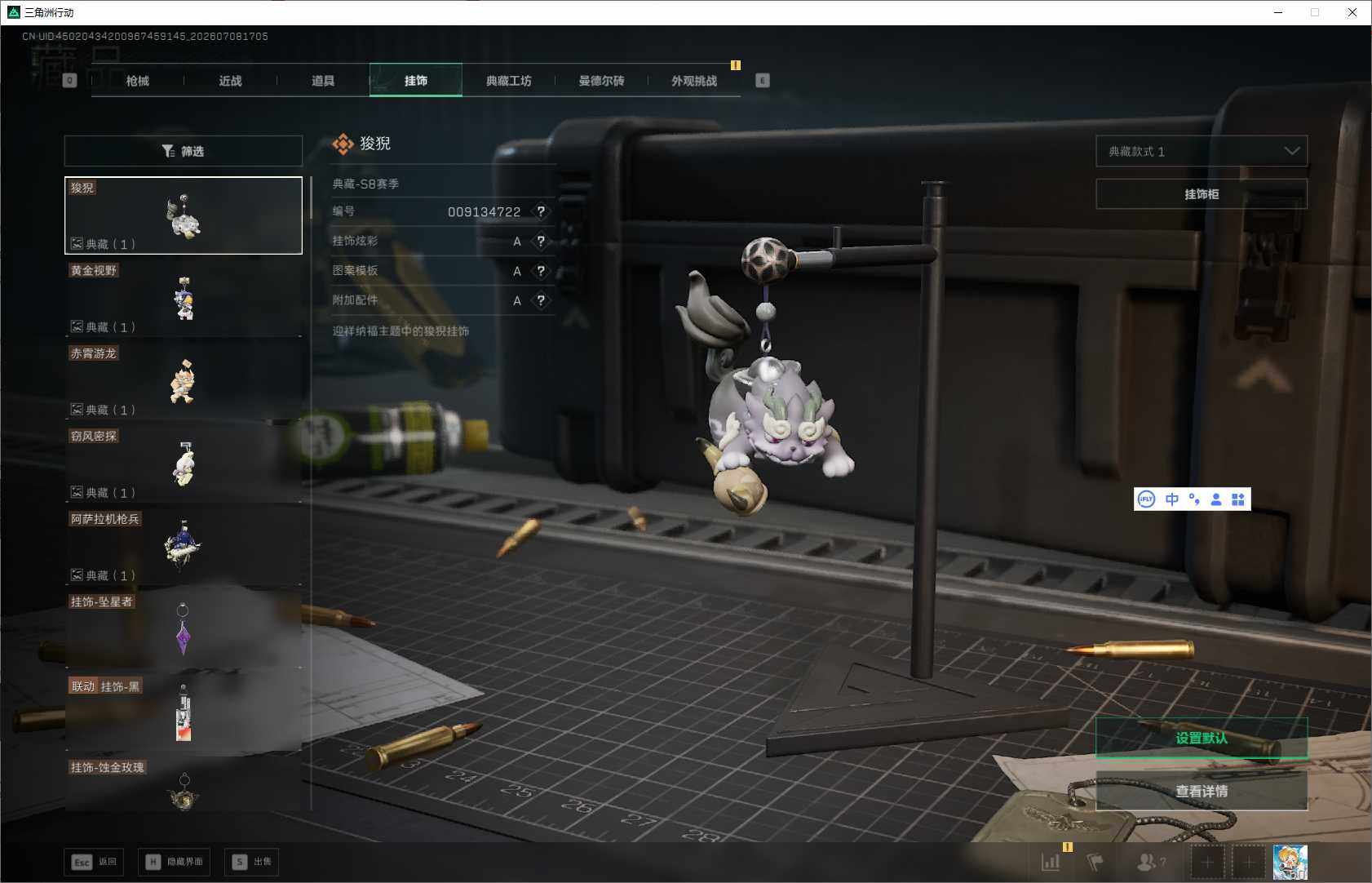
Task: Select the 联动 挂饰-黑 charm
Action: click(184, 712)
